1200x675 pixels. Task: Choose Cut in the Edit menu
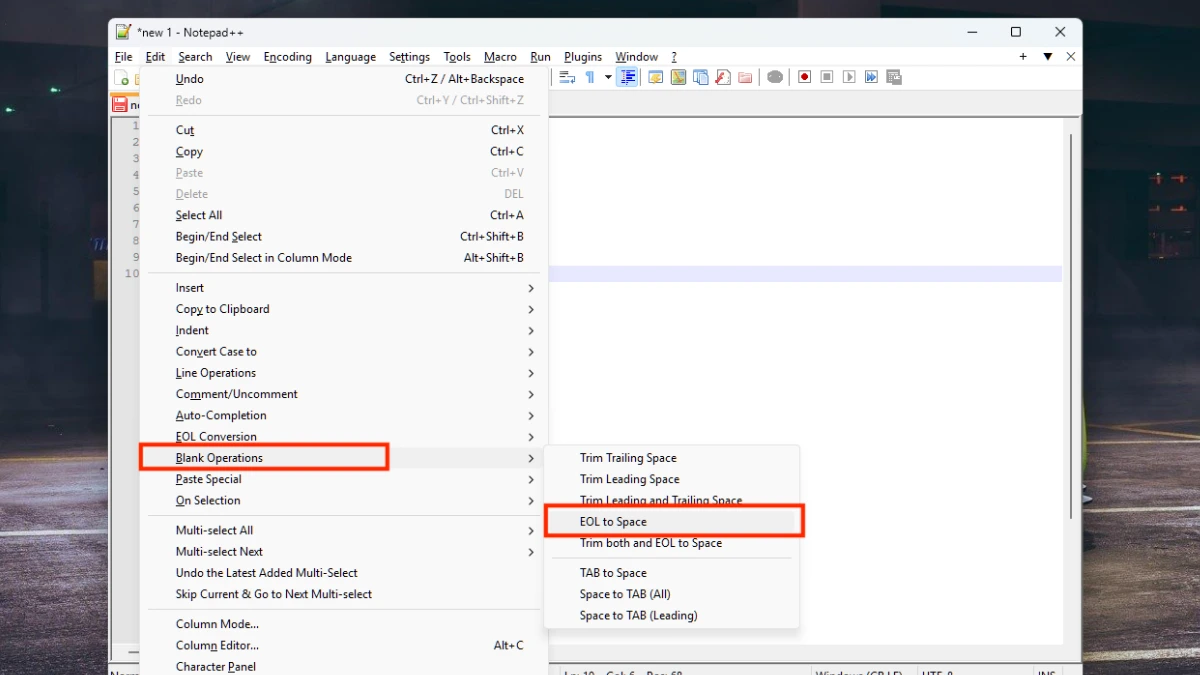click(x=344, y=130)
